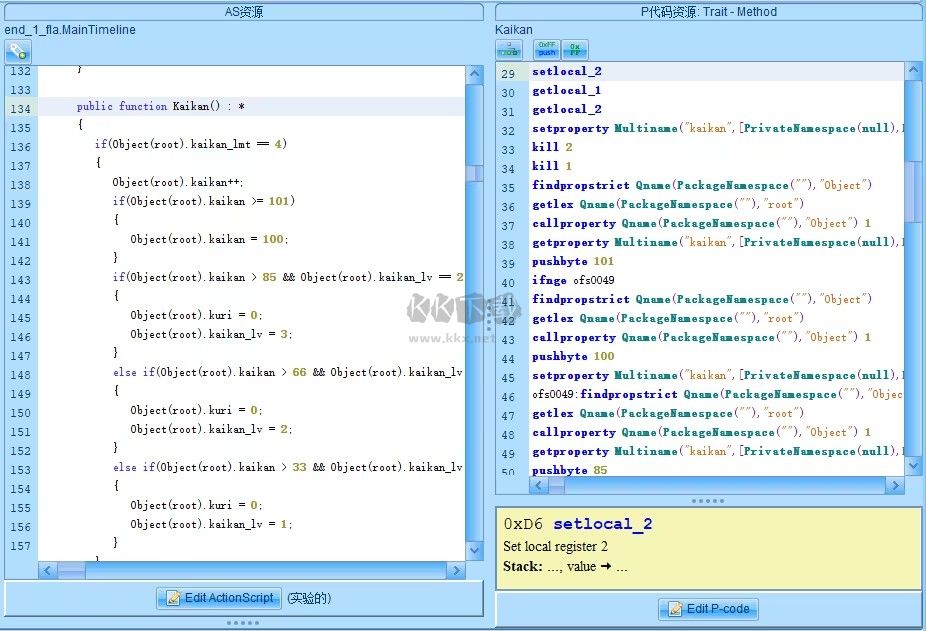Viewport: 926px width, 631px height.
Task: Click the Kaikan method name label
Action: click(x=513, y=29)
